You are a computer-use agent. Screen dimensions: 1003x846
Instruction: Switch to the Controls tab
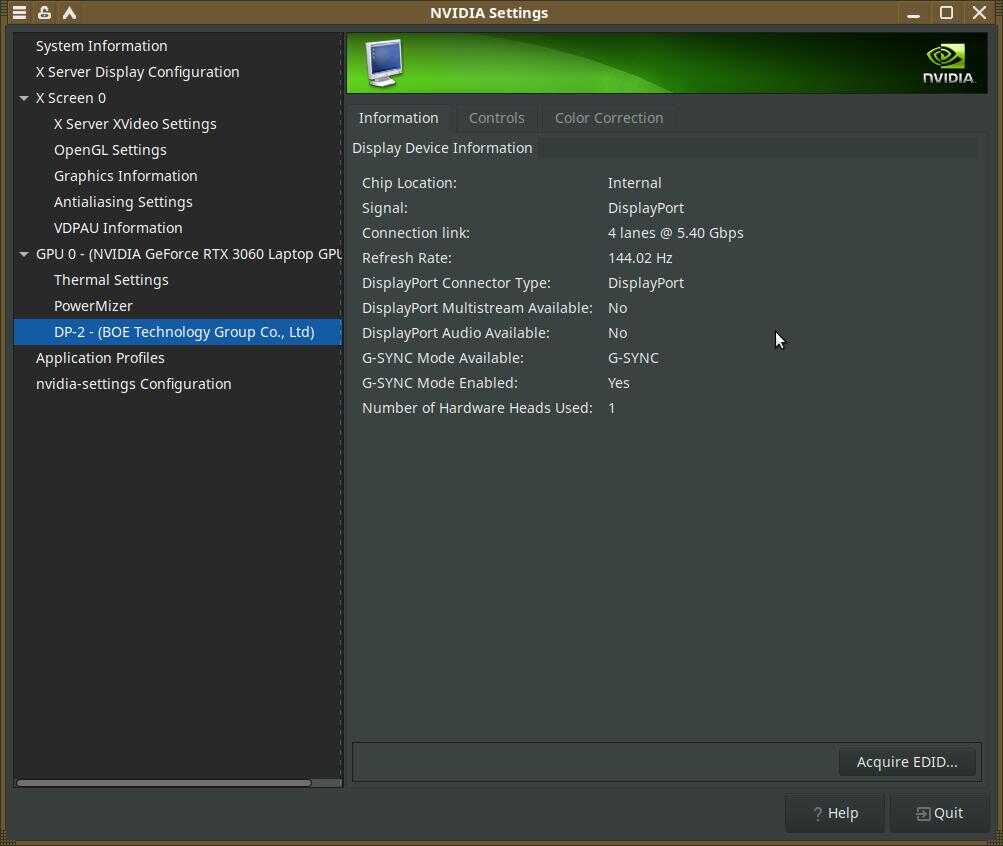496,118
